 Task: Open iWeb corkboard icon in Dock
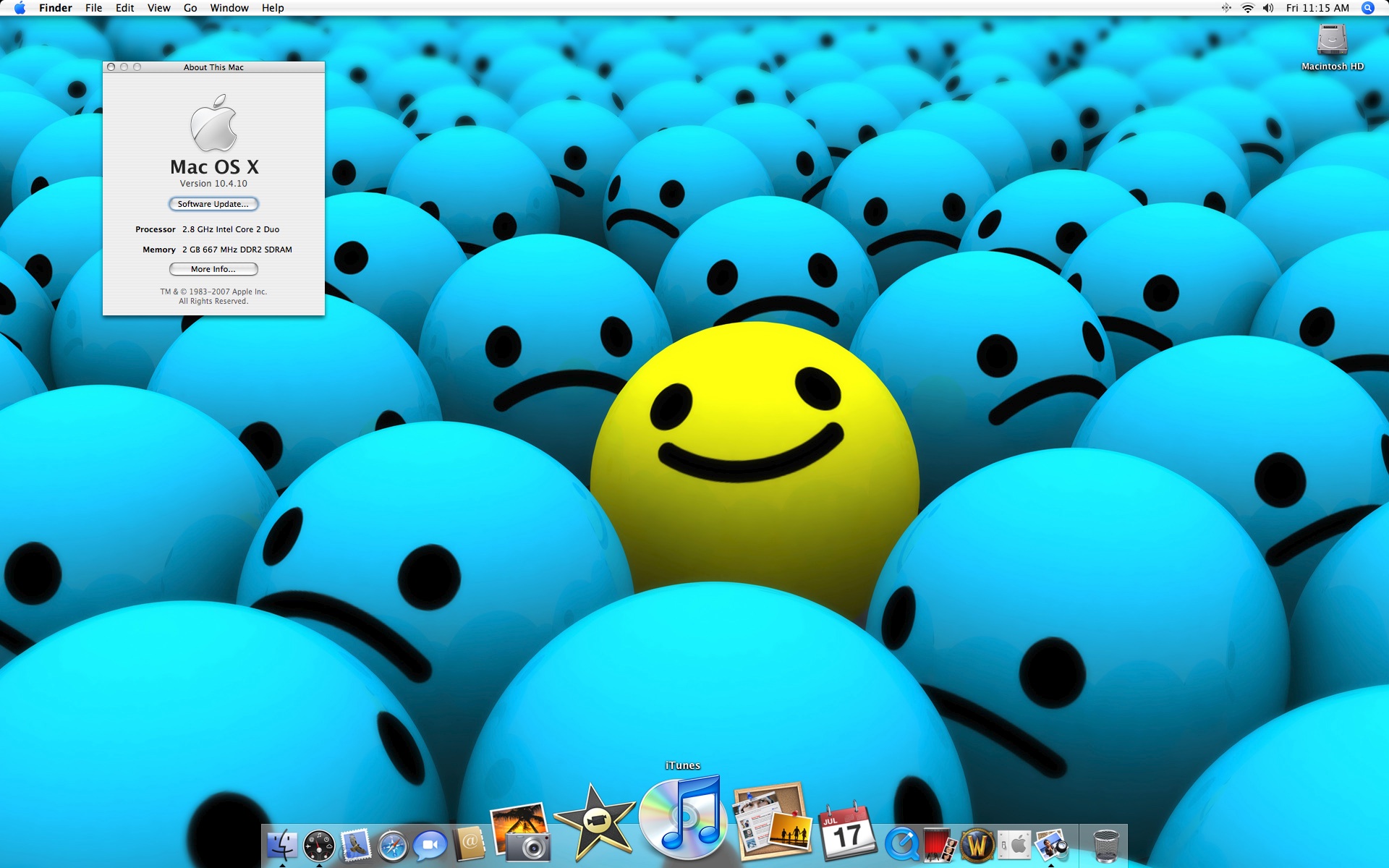[x=771, y=820]
